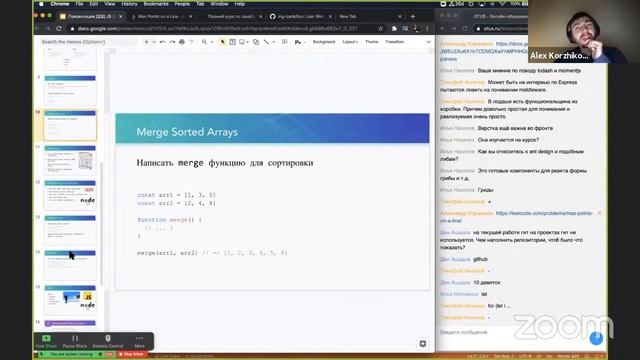The height and width of the screenshot is (360, 640).
Task: Click the blue send button in chat
Action: pyautogui.click(x=596, y=338)
